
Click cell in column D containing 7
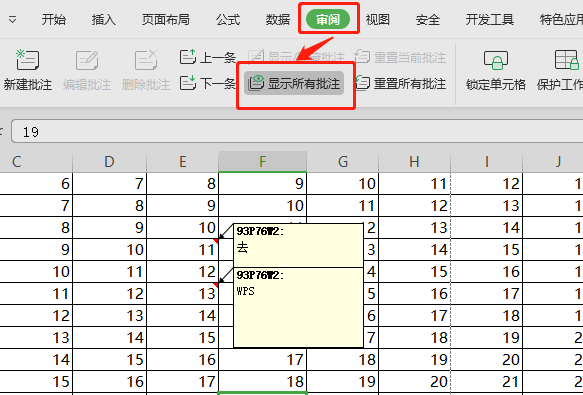coord(109,184)
